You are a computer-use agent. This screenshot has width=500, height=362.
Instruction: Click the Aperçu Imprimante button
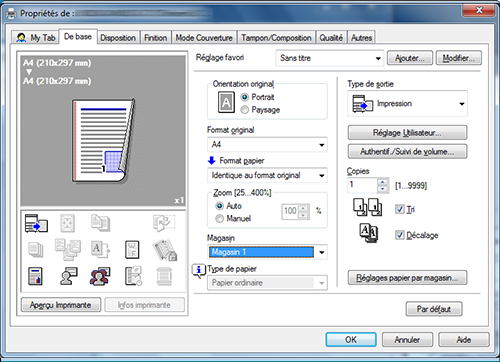pos(61,305)
